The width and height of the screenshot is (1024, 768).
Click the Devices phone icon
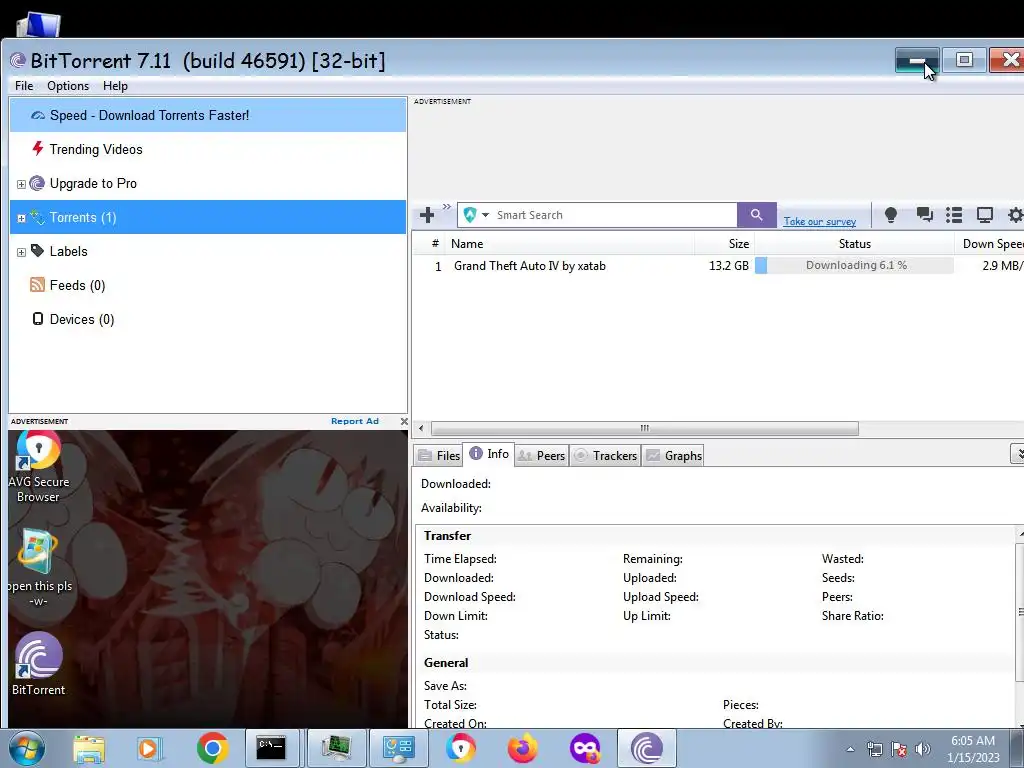pyautogui.click(x=38, y=319)
